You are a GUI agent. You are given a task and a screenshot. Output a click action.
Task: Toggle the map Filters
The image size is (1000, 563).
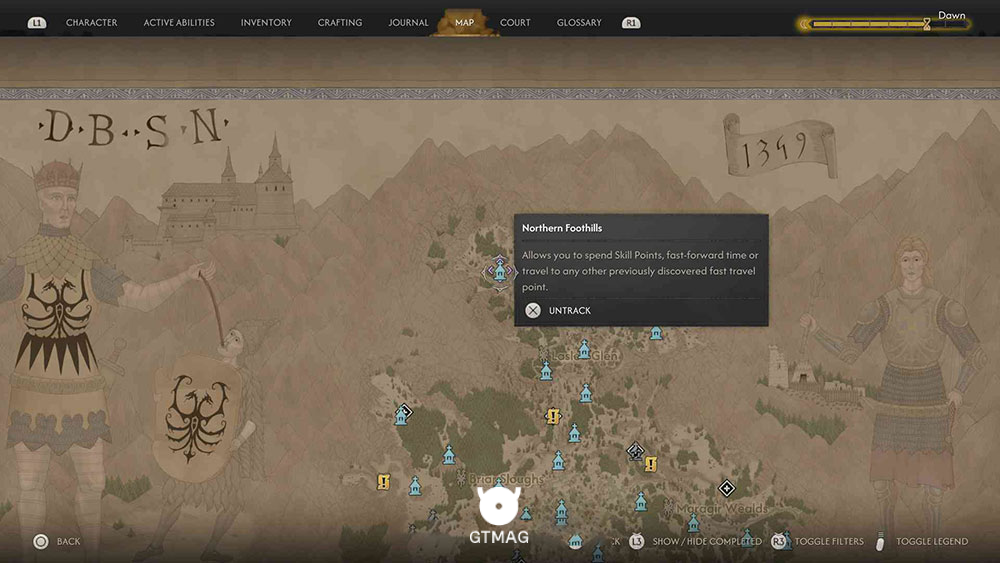pyautogui.click(x=829, y=541)
